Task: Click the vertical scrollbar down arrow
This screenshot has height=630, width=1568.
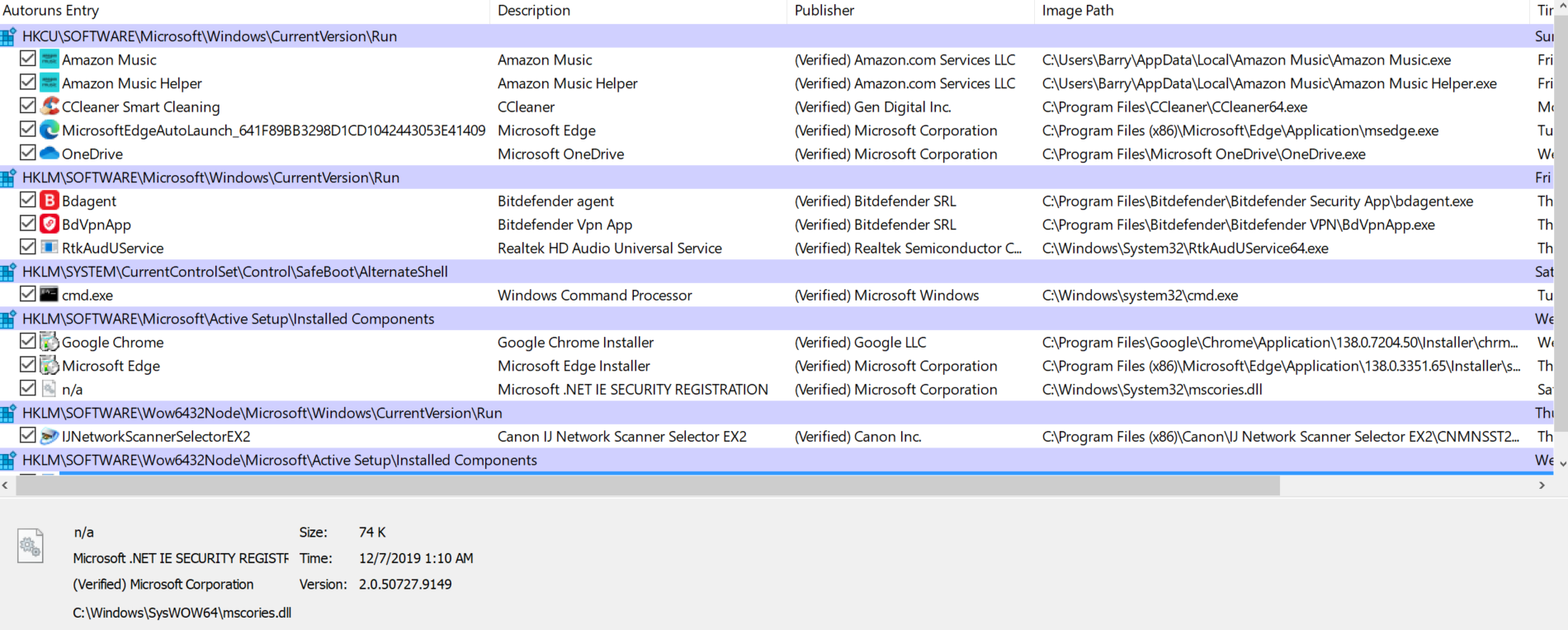Action: tap(1561, 464)
